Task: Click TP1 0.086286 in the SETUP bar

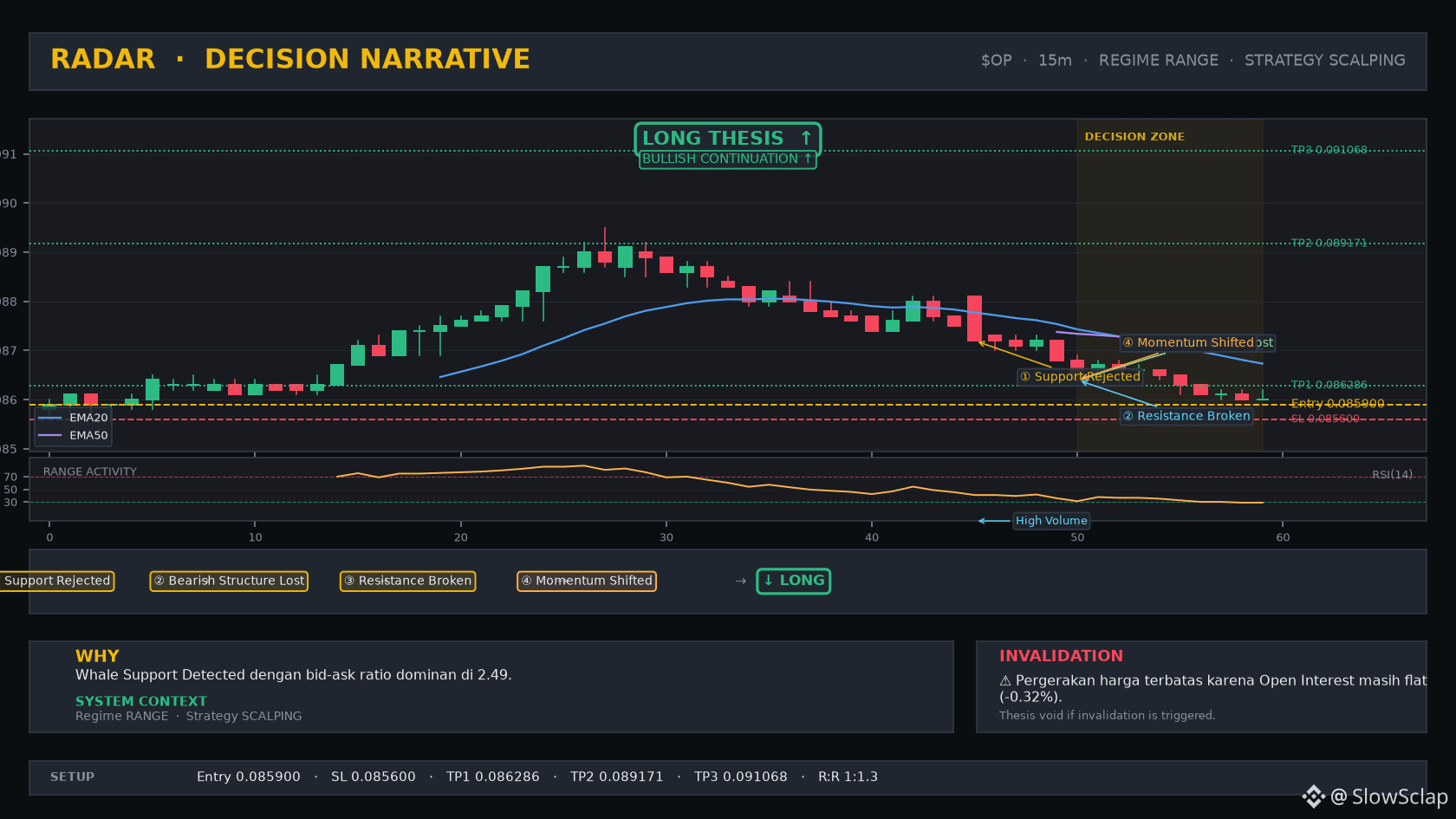Action: 493,777
